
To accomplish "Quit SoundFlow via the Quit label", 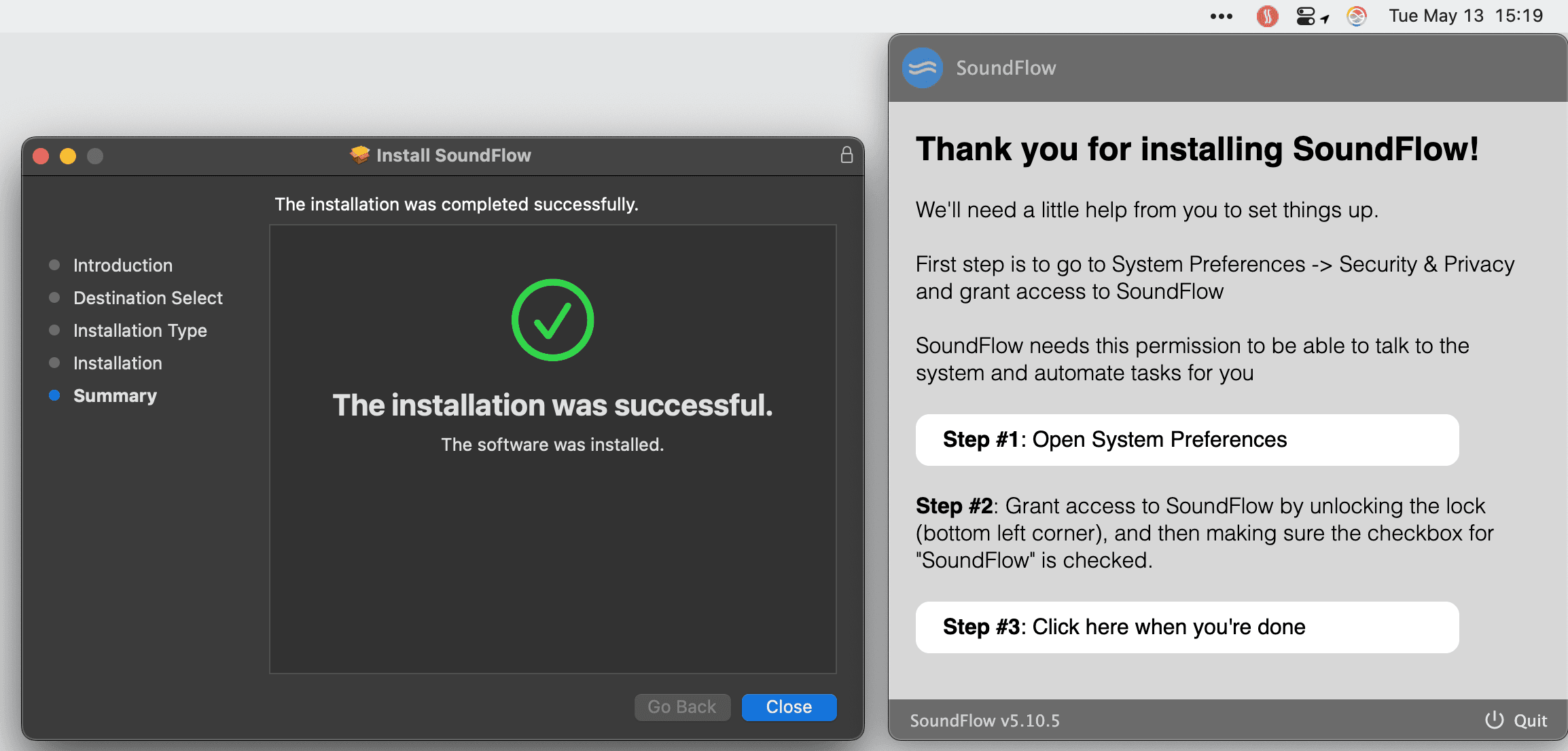I will pyautogui.click(x=1530, y=720).
